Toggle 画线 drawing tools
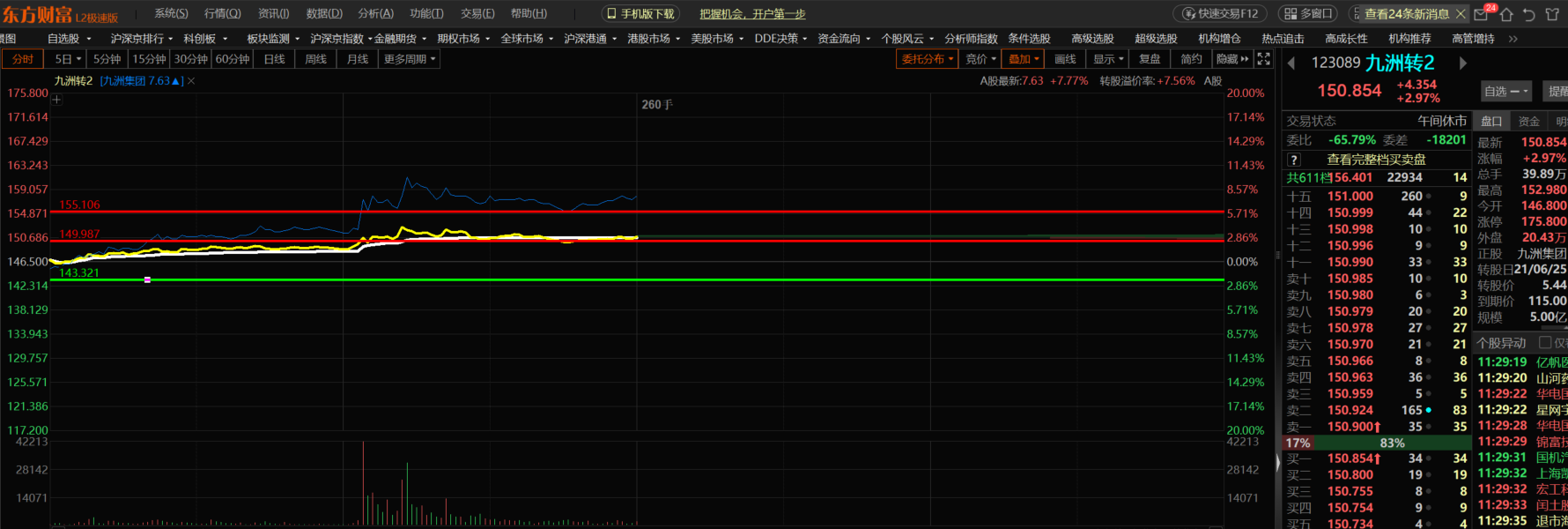The width and height of the screenshot is (1568, 529). point(1065,59)
